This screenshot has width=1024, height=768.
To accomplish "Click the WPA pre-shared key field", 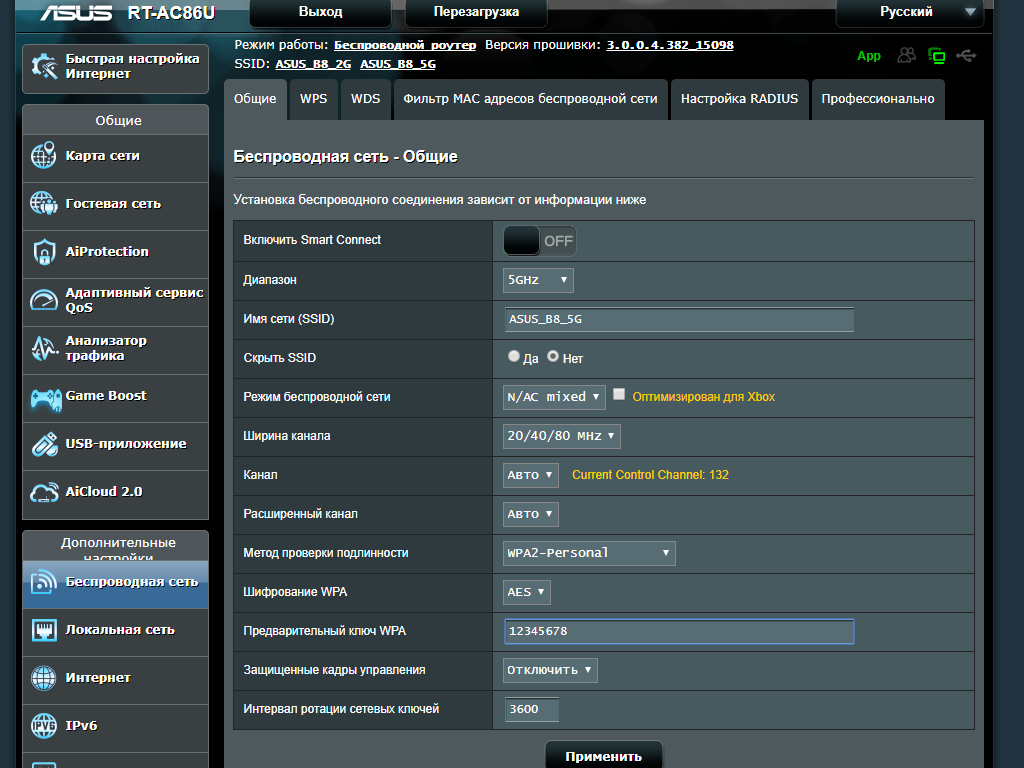I will (679, 632).
